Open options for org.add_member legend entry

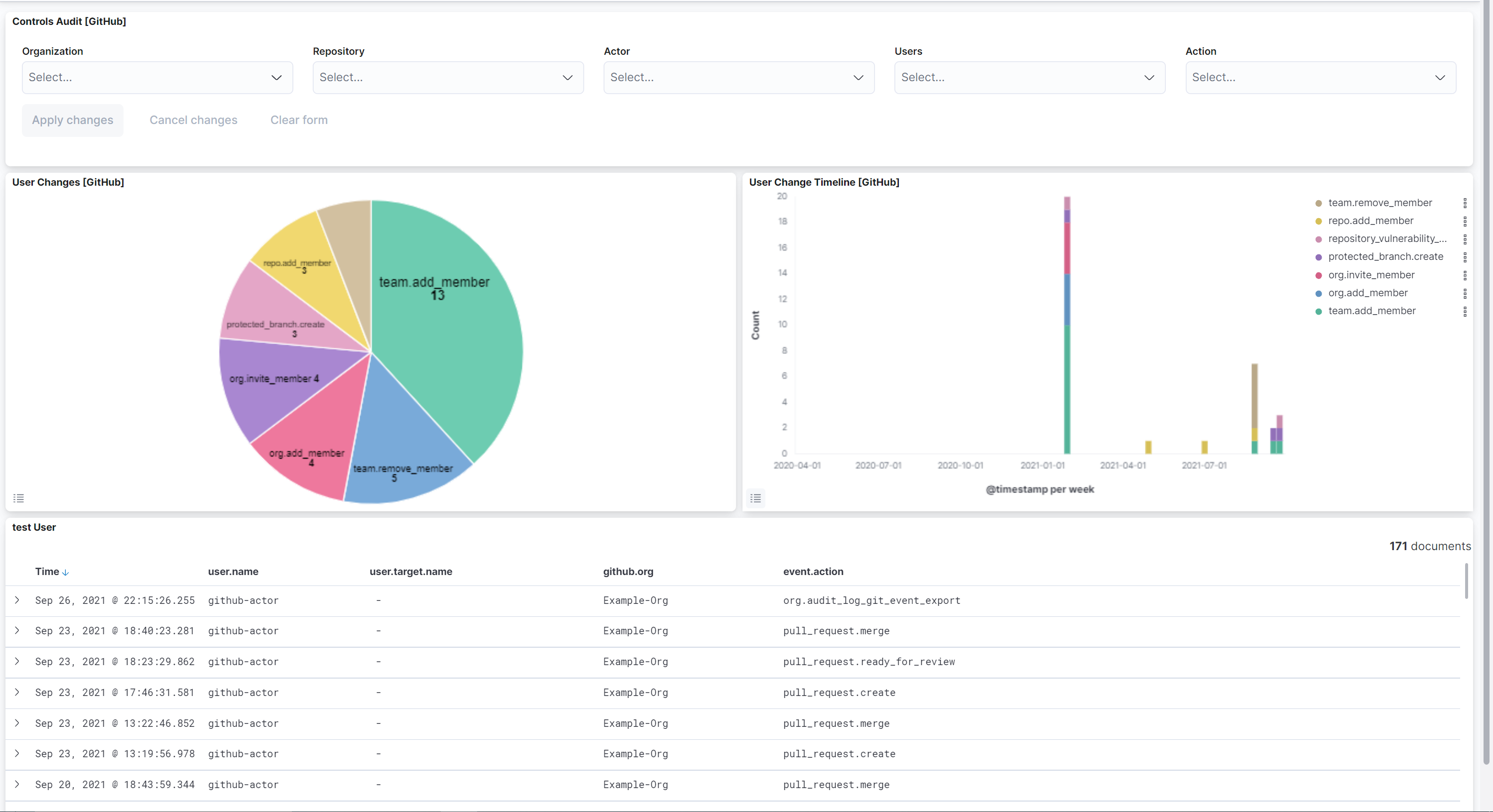[x=1465, y=293]
